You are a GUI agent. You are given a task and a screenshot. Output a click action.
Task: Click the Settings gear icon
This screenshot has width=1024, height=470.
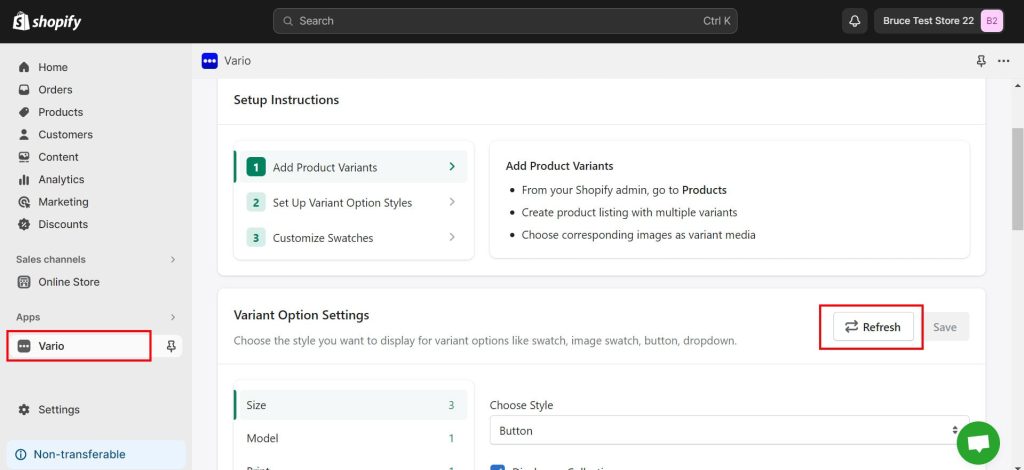24,409
